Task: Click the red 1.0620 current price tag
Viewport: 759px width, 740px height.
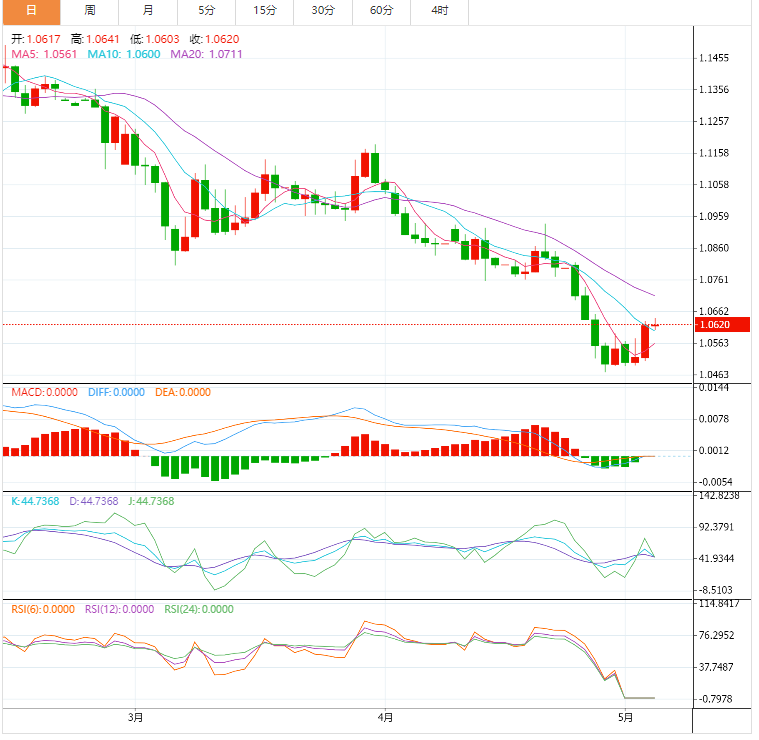Action: click(722, 325)
